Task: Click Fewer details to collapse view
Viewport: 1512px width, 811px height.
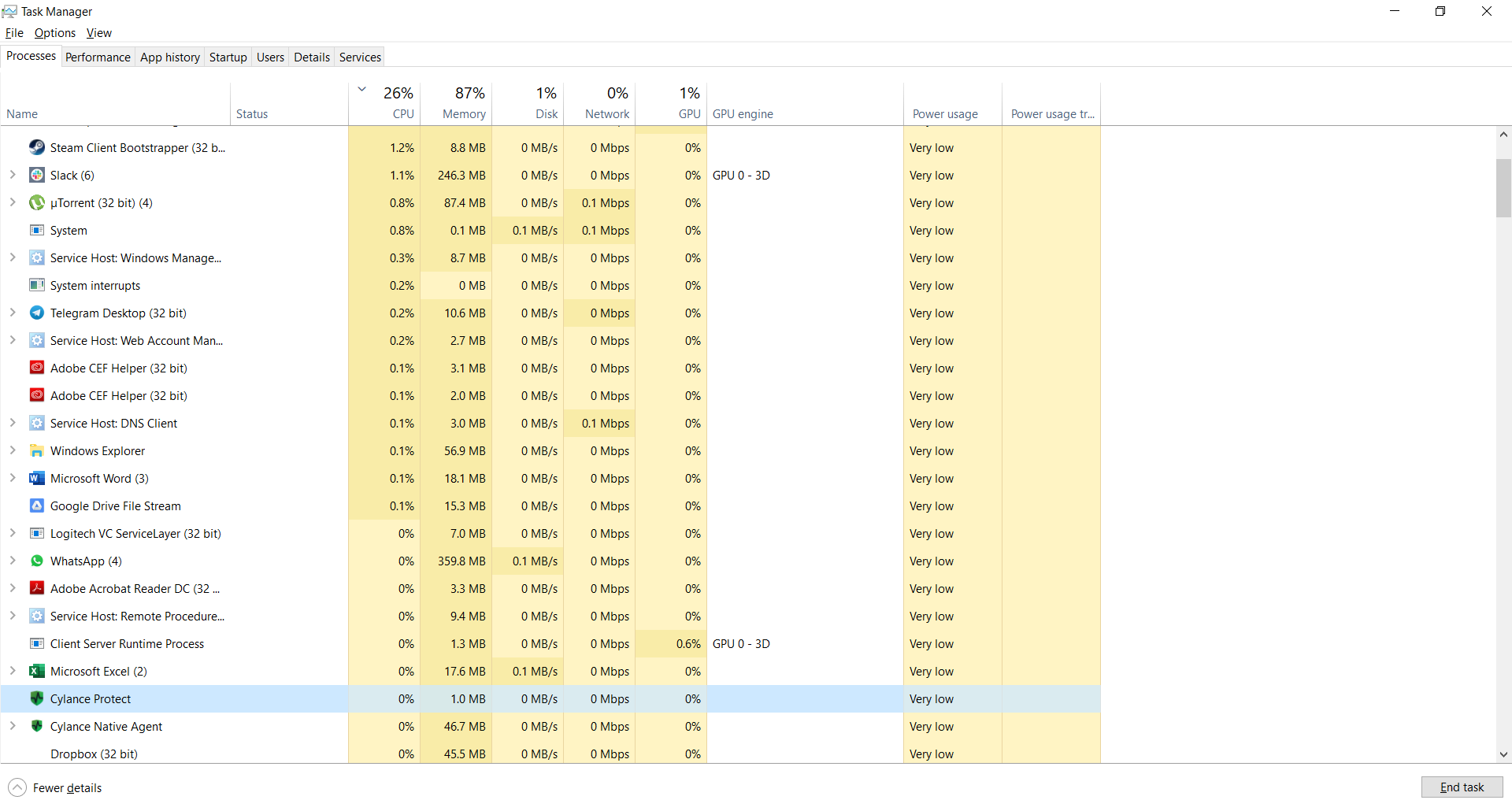Action: pos(55,787)
